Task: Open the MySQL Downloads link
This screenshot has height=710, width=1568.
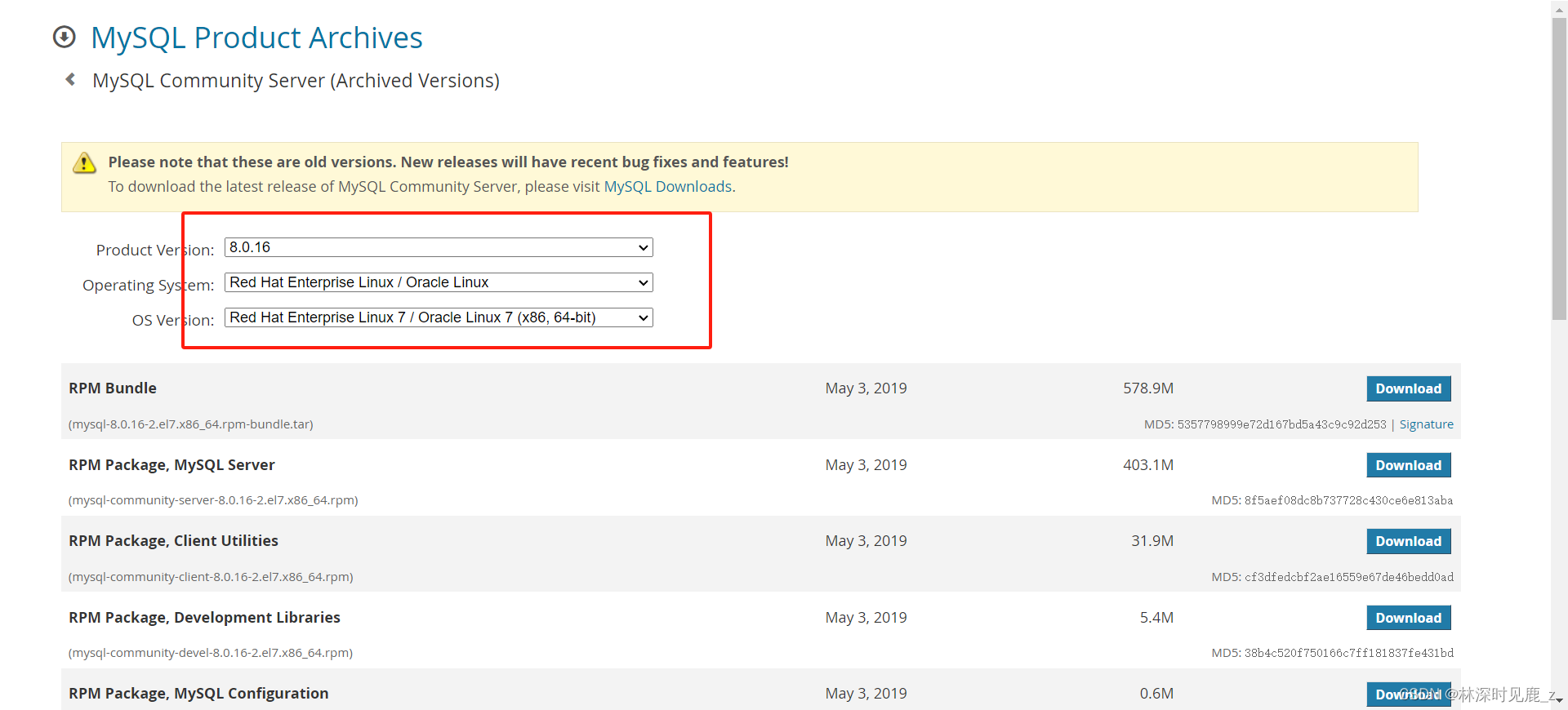Action: coord(667,187)
